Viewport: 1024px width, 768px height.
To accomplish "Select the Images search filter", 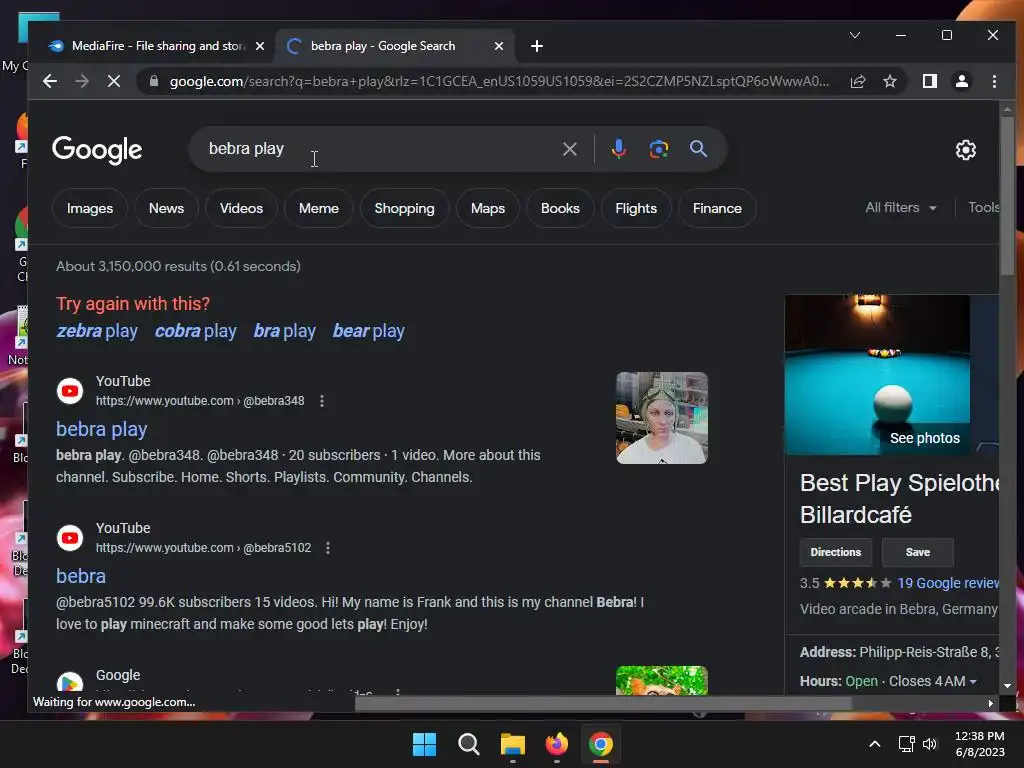I will click(x=89, y=208).
